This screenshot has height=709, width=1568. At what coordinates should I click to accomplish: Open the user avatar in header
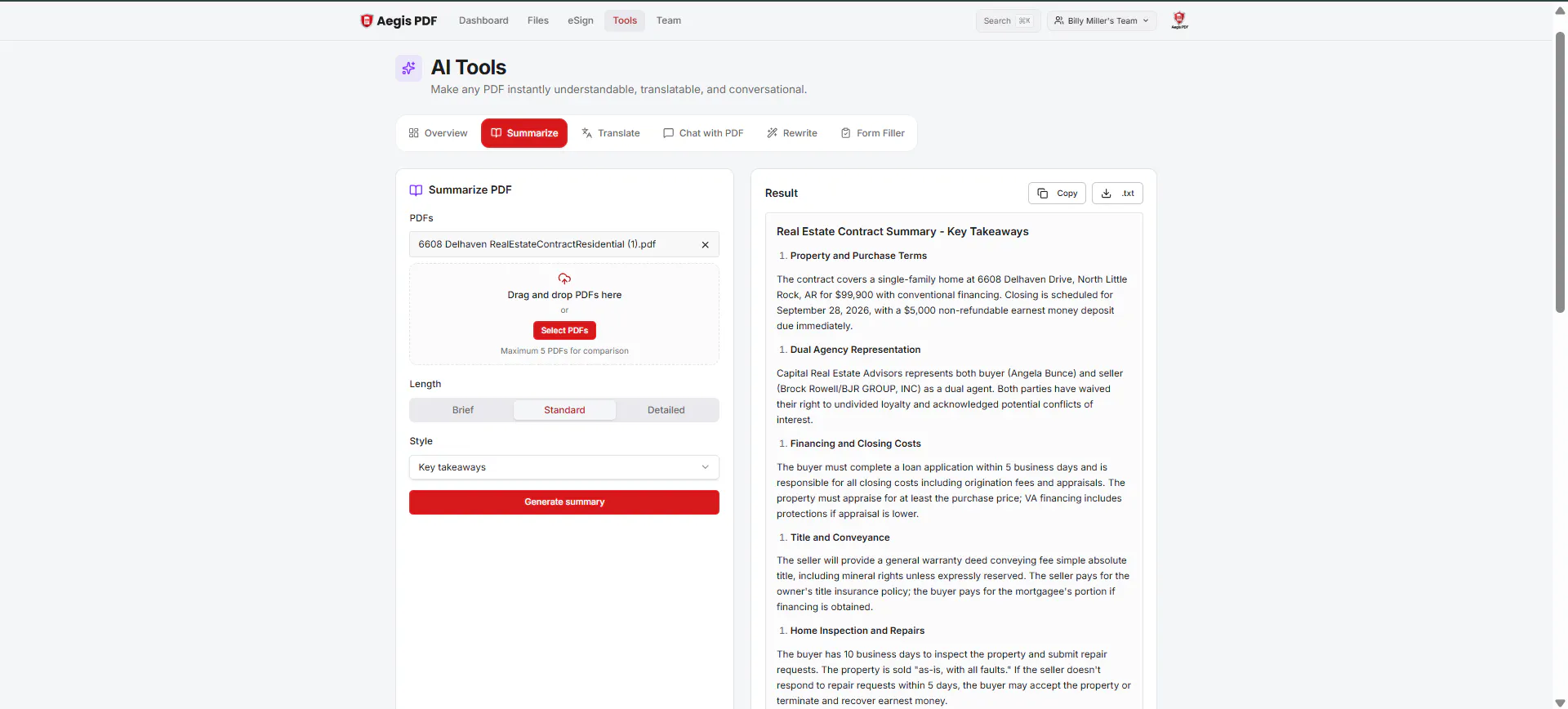pyautogui.click(x=1179, y=20)
